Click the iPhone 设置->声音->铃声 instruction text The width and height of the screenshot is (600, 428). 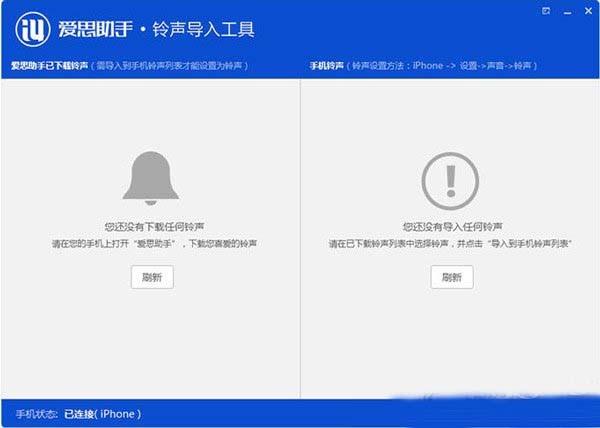click(442, 66)
